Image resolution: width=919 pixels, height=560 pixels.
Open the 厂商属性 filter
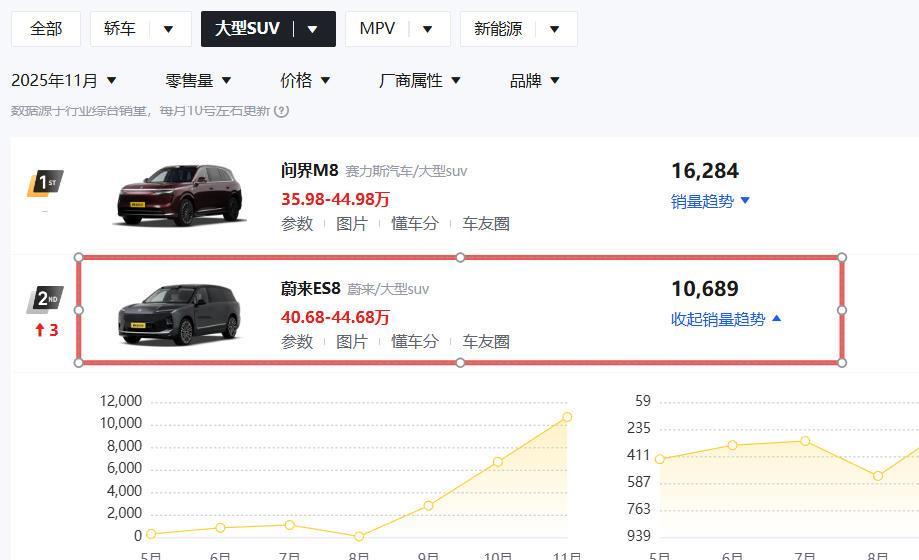coord(420,80)
